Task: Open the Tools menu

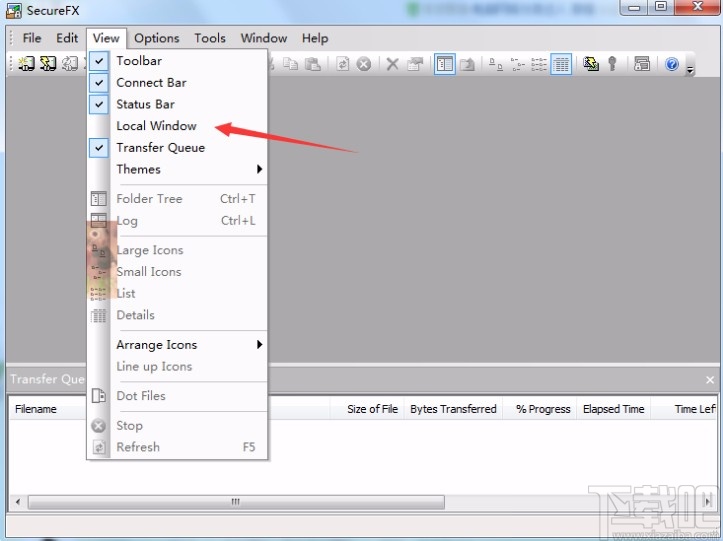Action: (x=210, y=38)
